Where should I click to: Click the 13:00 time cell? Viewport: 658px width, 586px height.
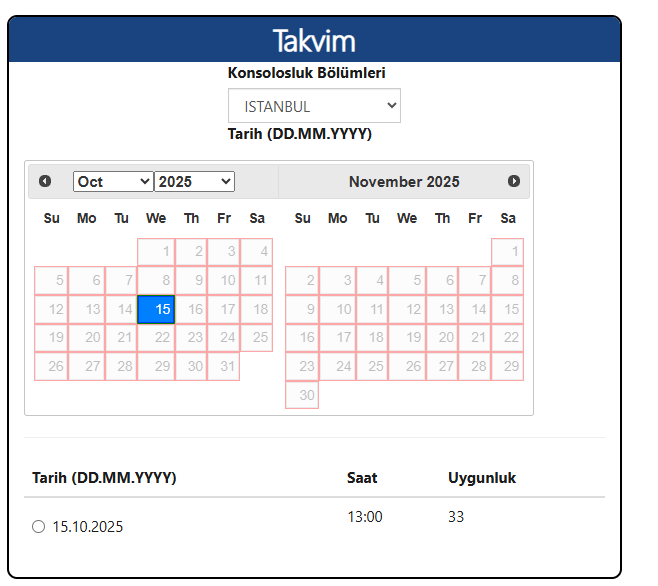pos(365,517)
